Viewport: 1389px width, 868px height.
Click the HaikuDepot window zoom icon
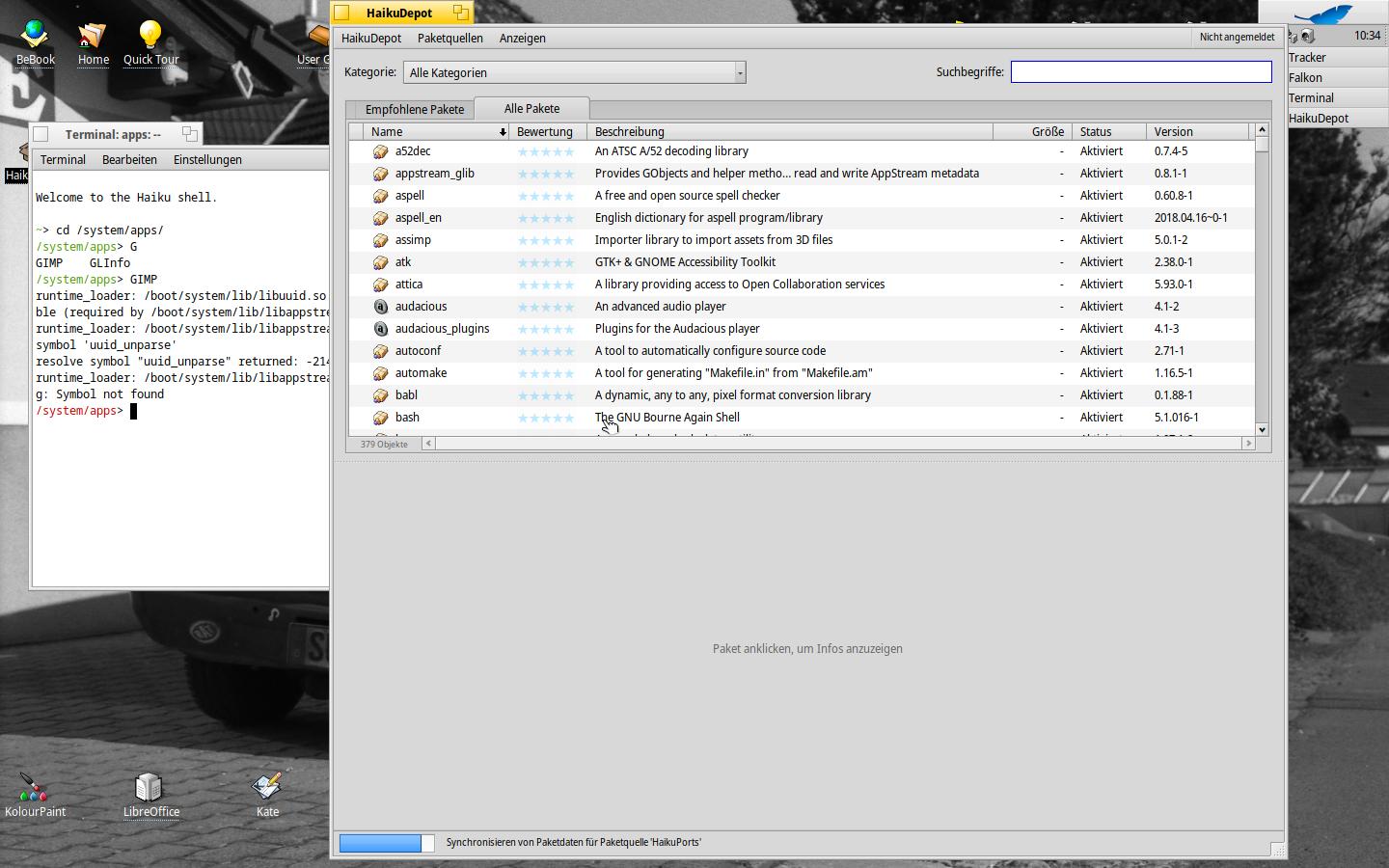click(460, 13)
